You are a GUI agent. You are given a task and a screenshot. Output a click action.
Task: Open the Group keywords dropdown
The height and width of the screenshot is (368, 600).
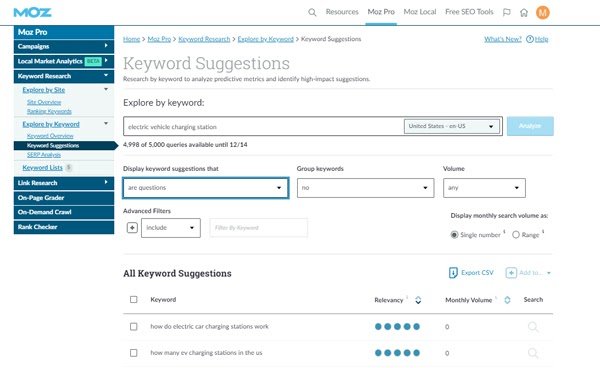[x=365, y=188]
